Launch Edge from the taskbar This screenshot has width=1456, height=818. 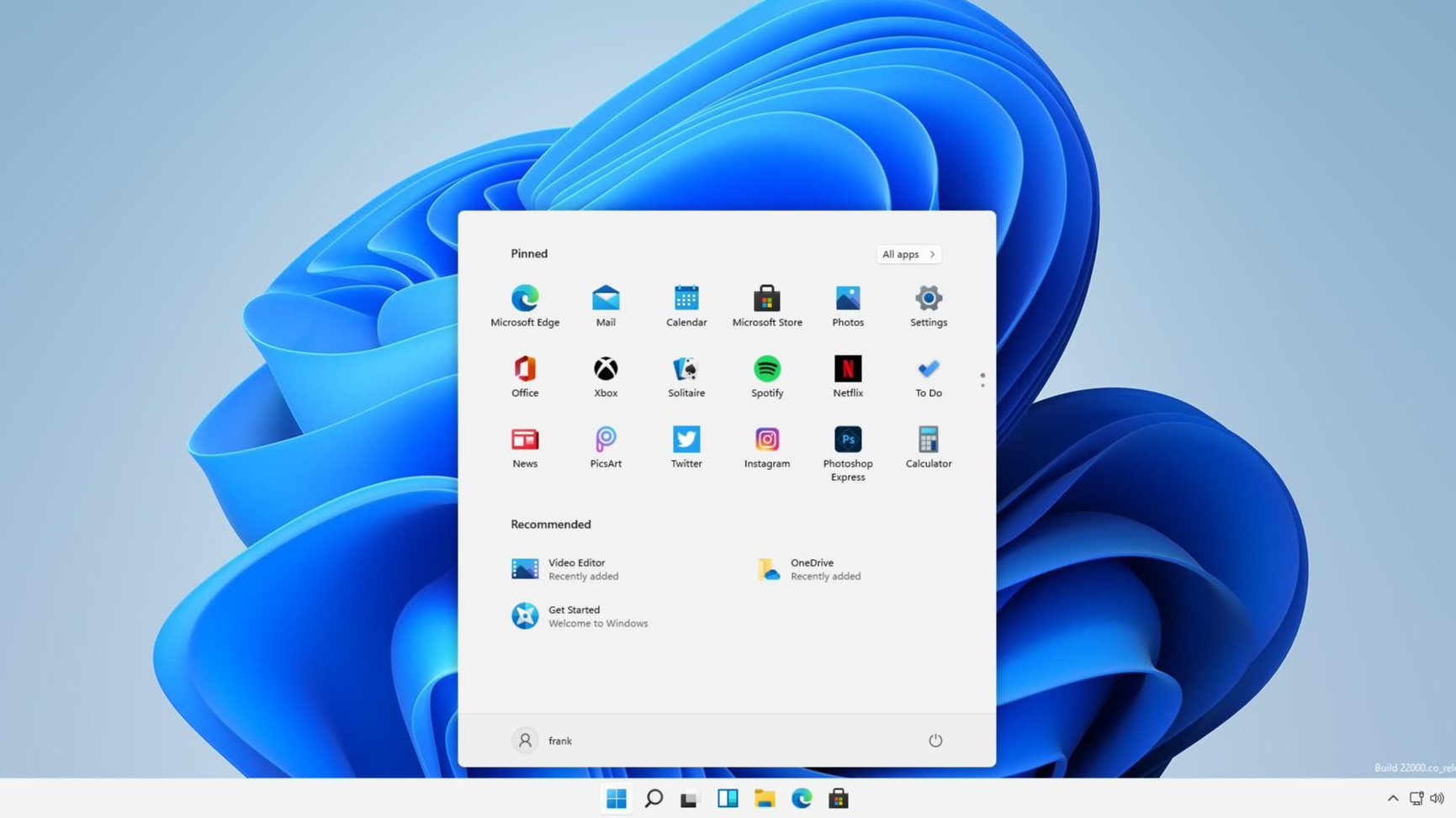[x=802, y=799]
